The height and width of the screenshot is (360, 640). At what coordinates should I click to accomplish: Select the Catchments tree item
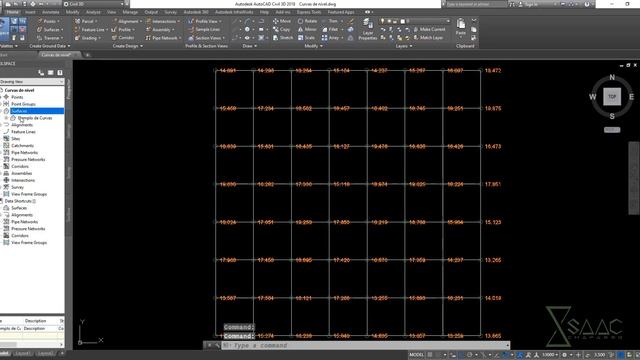click(22, 146)
